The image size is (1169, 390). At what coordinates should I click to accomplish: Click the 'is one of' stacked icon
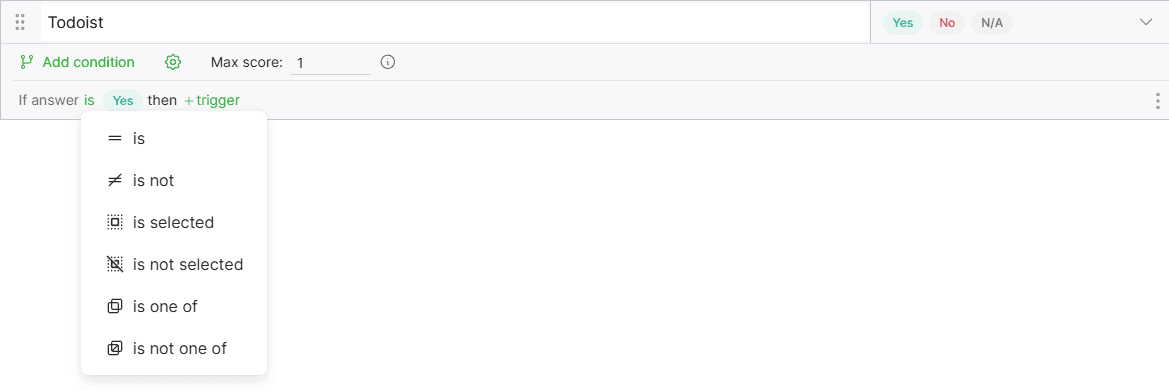115,306
